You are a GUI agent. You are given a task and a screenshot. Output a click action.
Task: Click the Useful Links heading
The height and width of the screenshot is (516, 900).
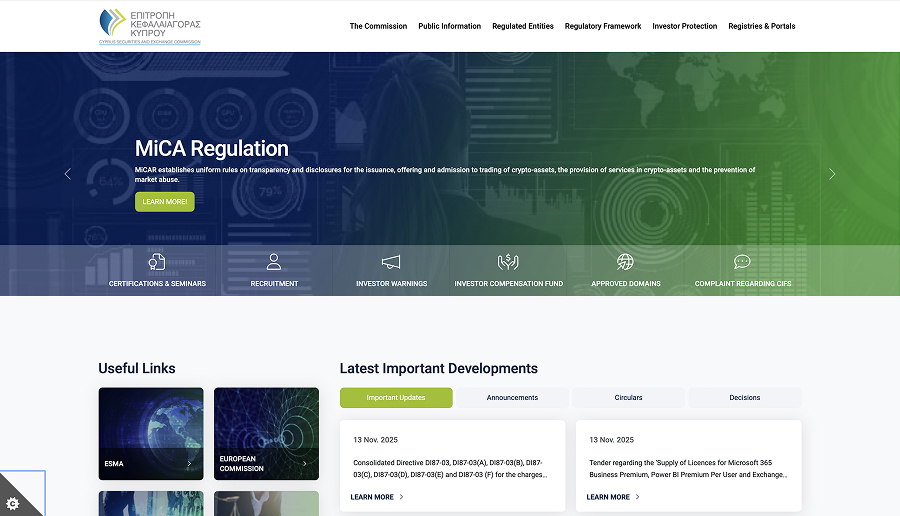[137, 368]
